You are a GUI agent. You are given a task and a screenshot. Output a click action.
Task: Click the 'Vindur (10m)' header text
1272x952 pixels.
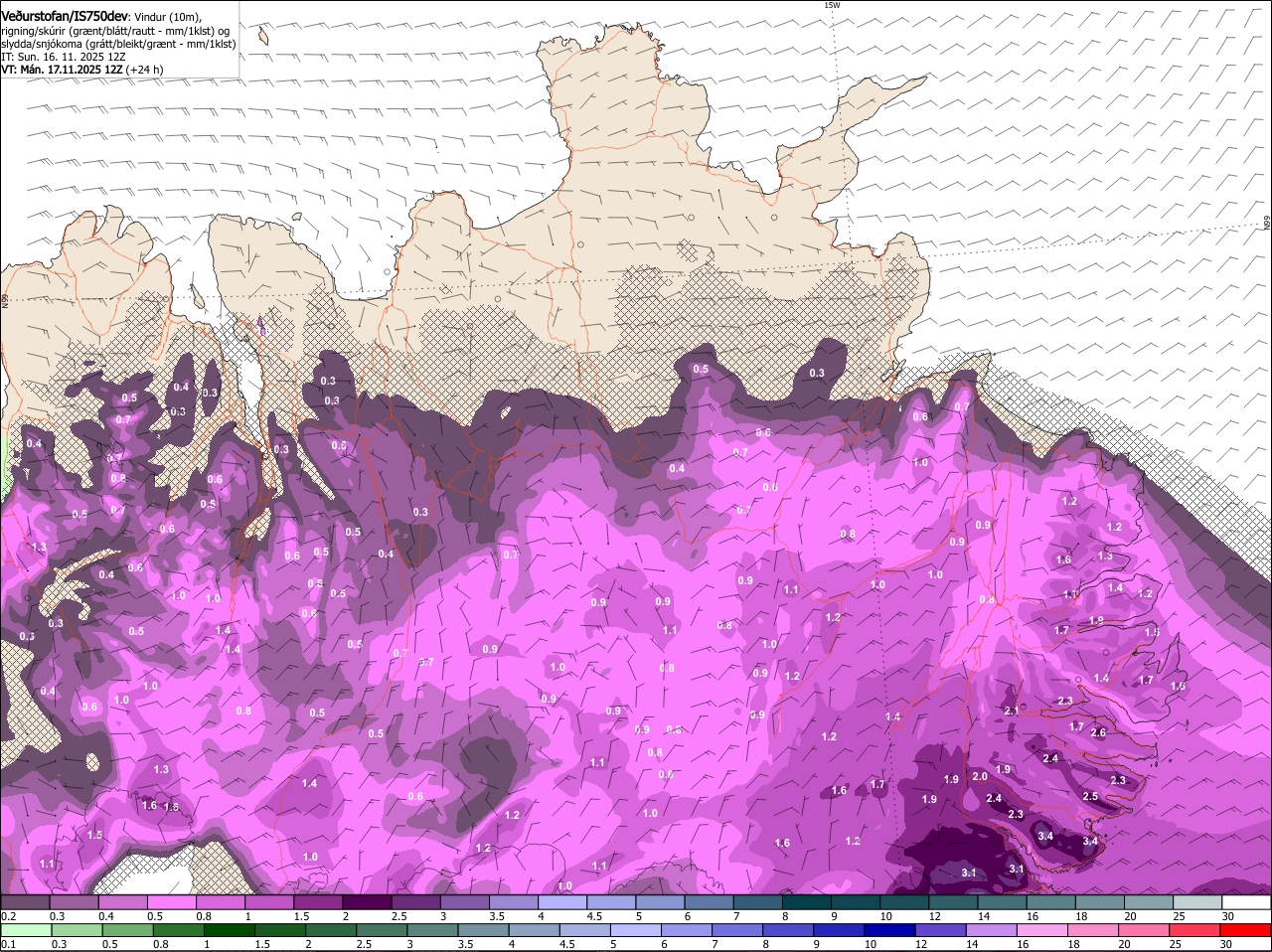point(167,17)
